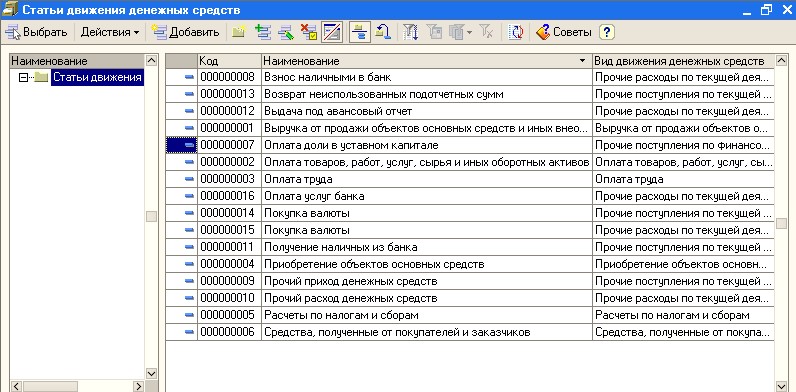Toggle the hierarchical view icon
The height and width of the screenshot is (392, 796).
360,32
